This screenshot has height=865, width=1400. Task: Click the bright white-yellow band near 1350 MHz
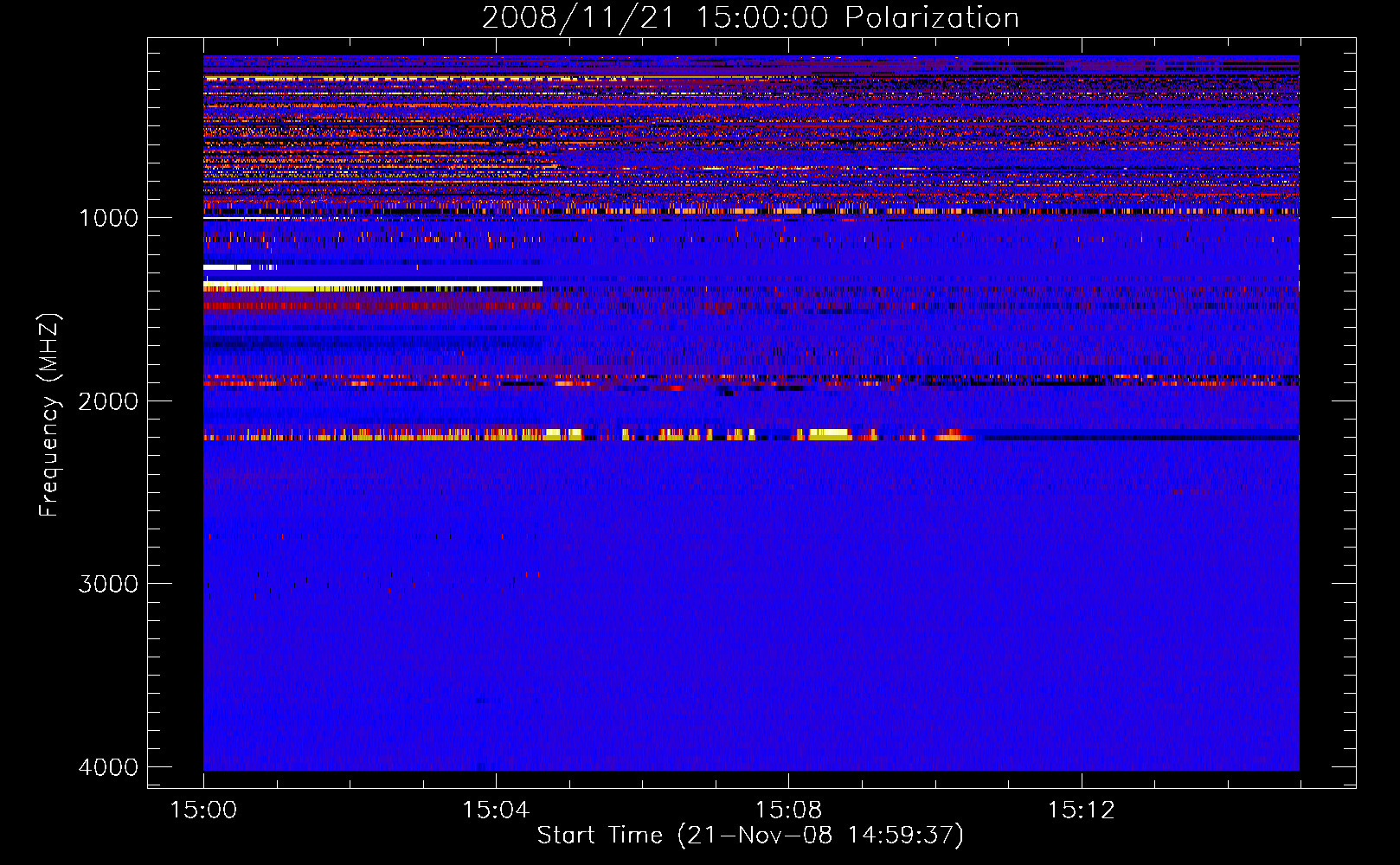(373, 285)
